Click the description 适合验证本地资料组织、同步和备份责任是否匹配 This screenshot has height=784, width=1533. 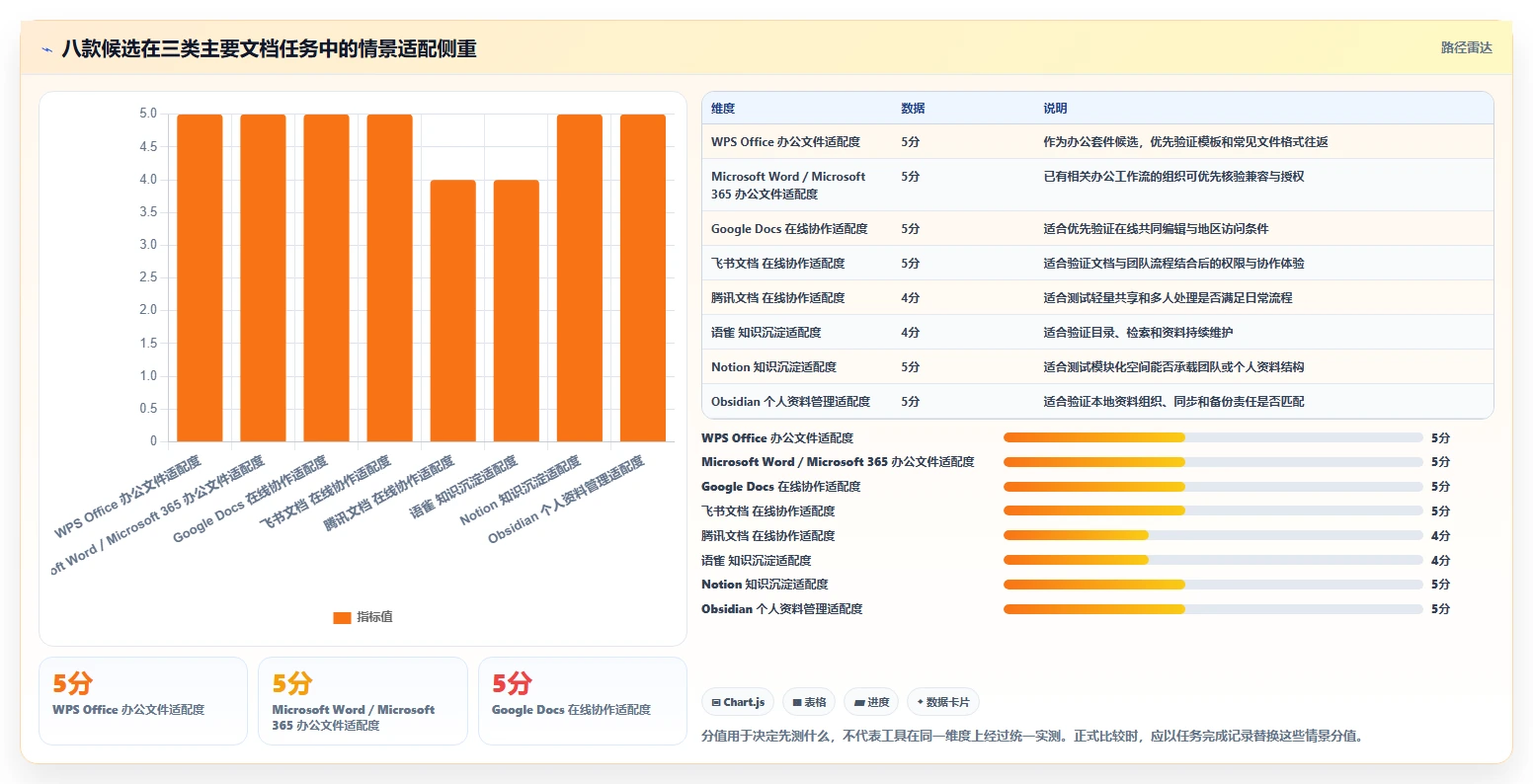1173,402
